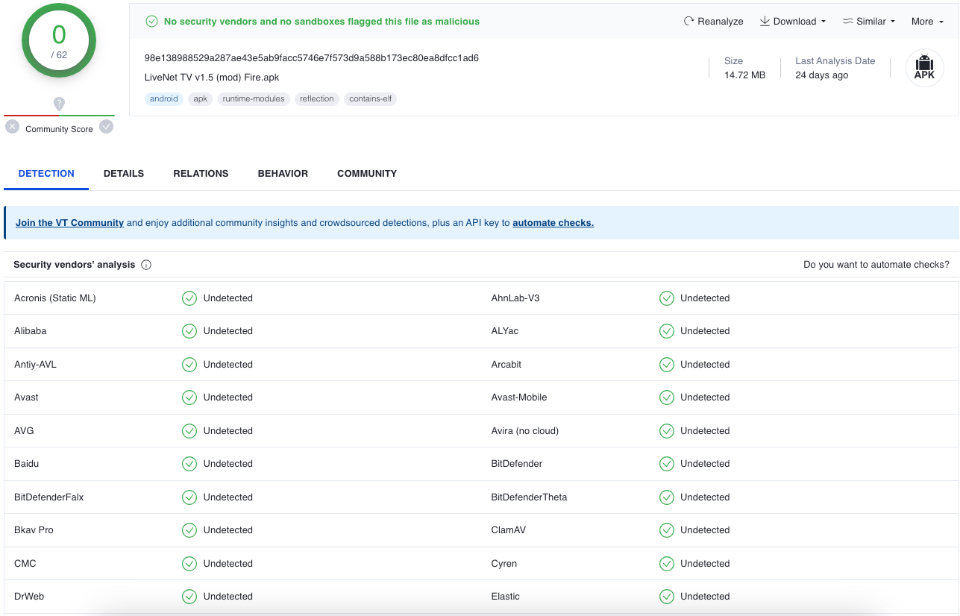
Task: Click the Similar icon
Action: [848, 21]
